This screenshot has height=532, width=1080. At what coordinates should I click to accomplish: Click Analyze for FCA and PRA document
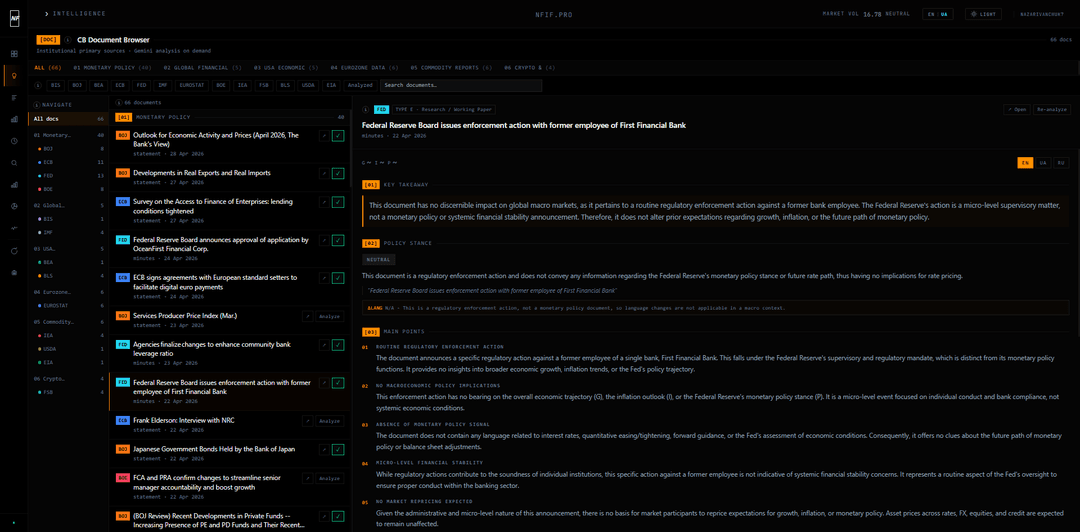click(x=329, y=478)
